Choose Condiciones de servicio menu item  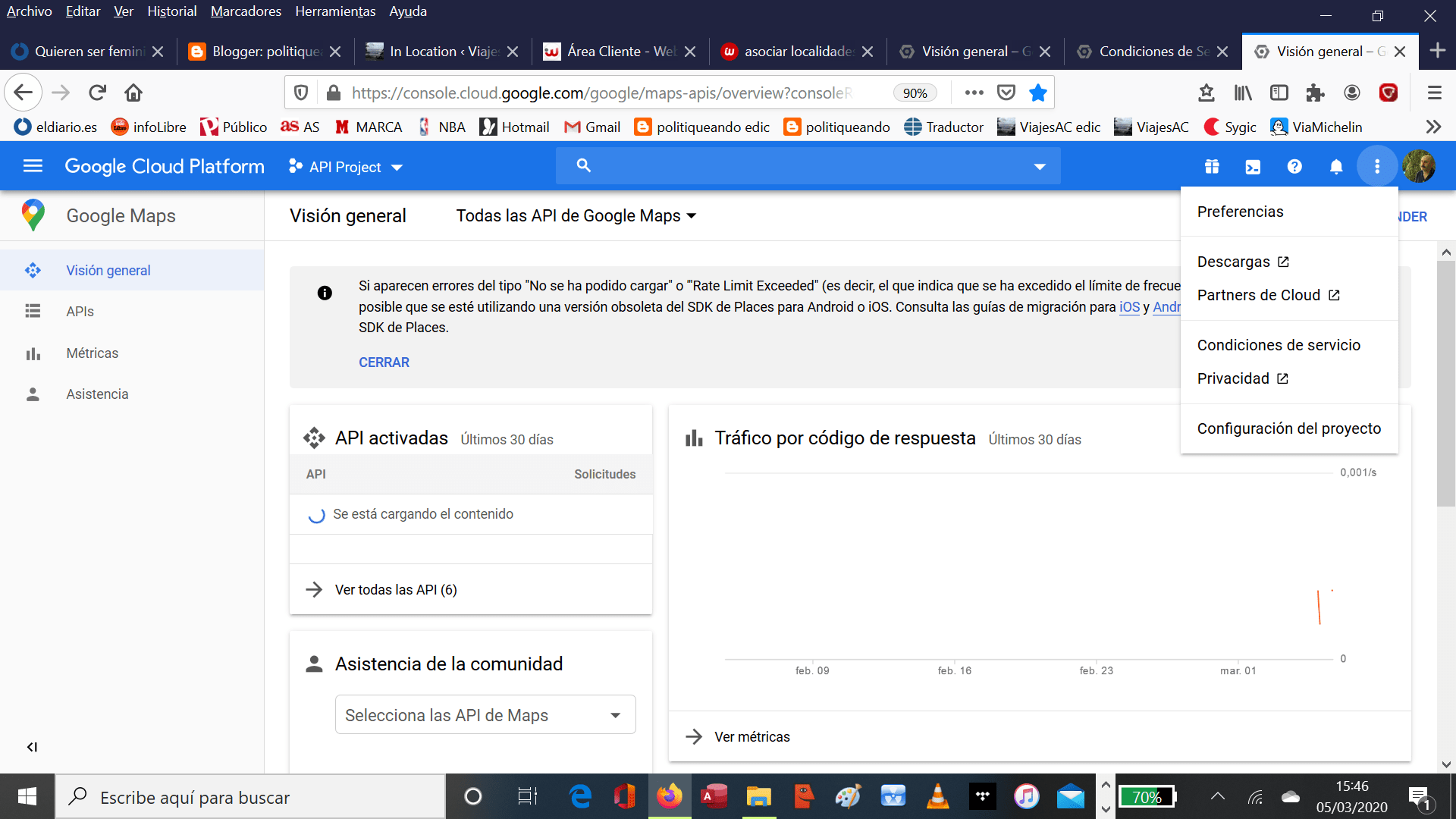[x=1289, y=345]
